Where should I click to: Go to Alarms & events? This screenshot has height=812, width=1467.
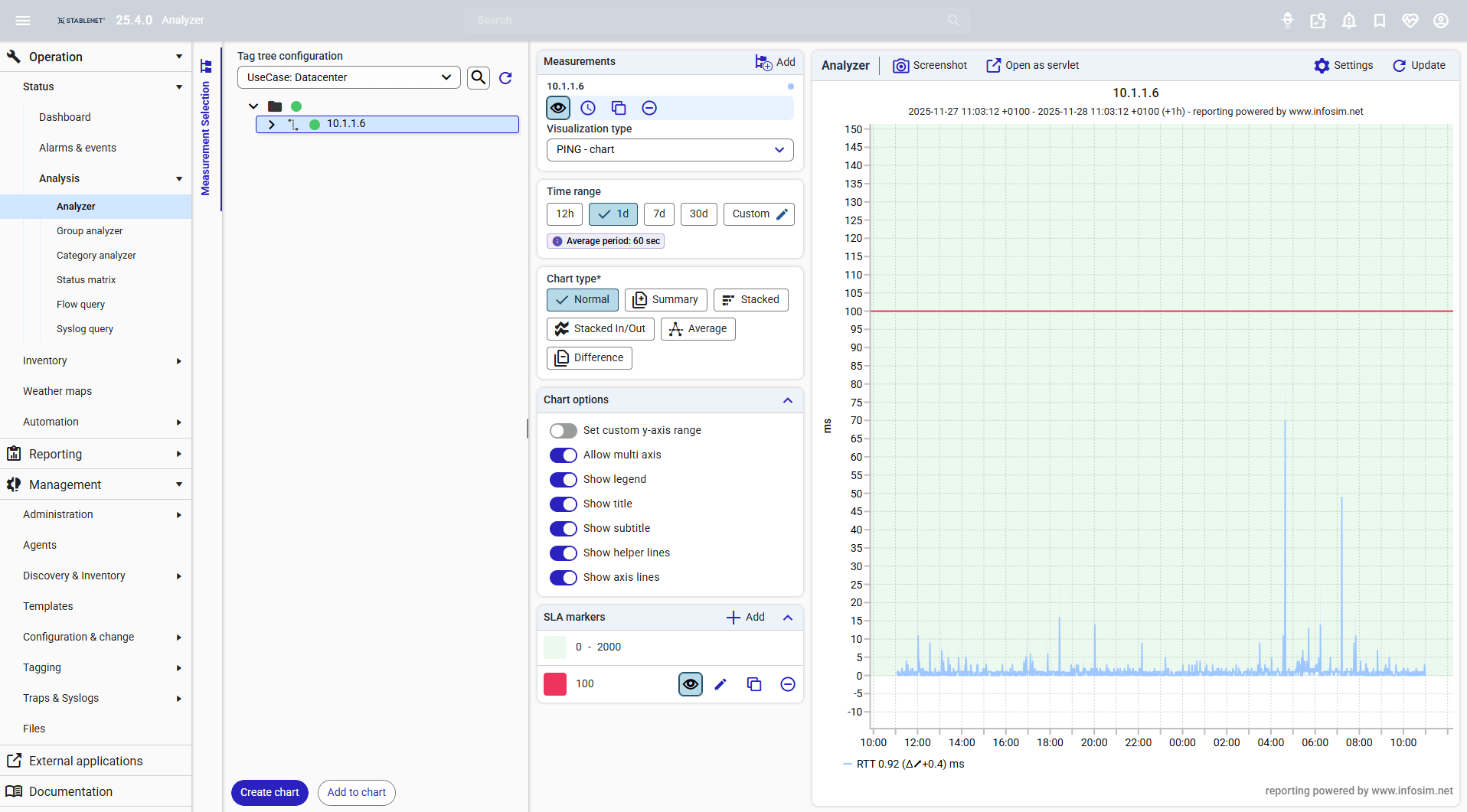[77, 148]
